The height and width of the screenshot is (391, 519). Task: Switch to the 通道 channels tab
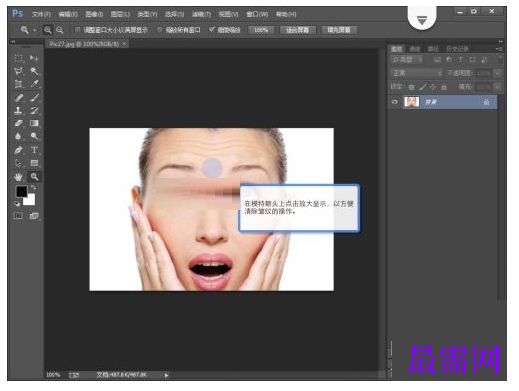pyautogui.click(x=414, y=49)
